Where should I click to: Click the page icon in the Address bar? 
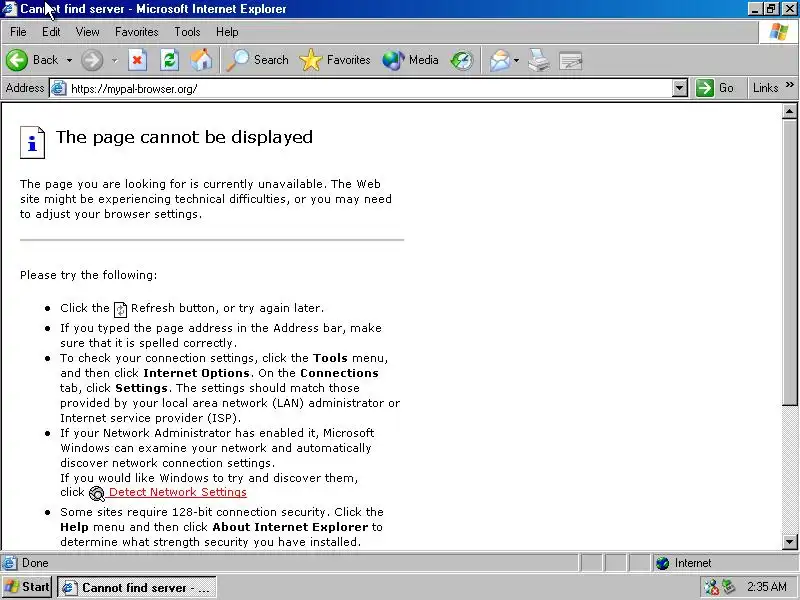[x=59, y=88]
